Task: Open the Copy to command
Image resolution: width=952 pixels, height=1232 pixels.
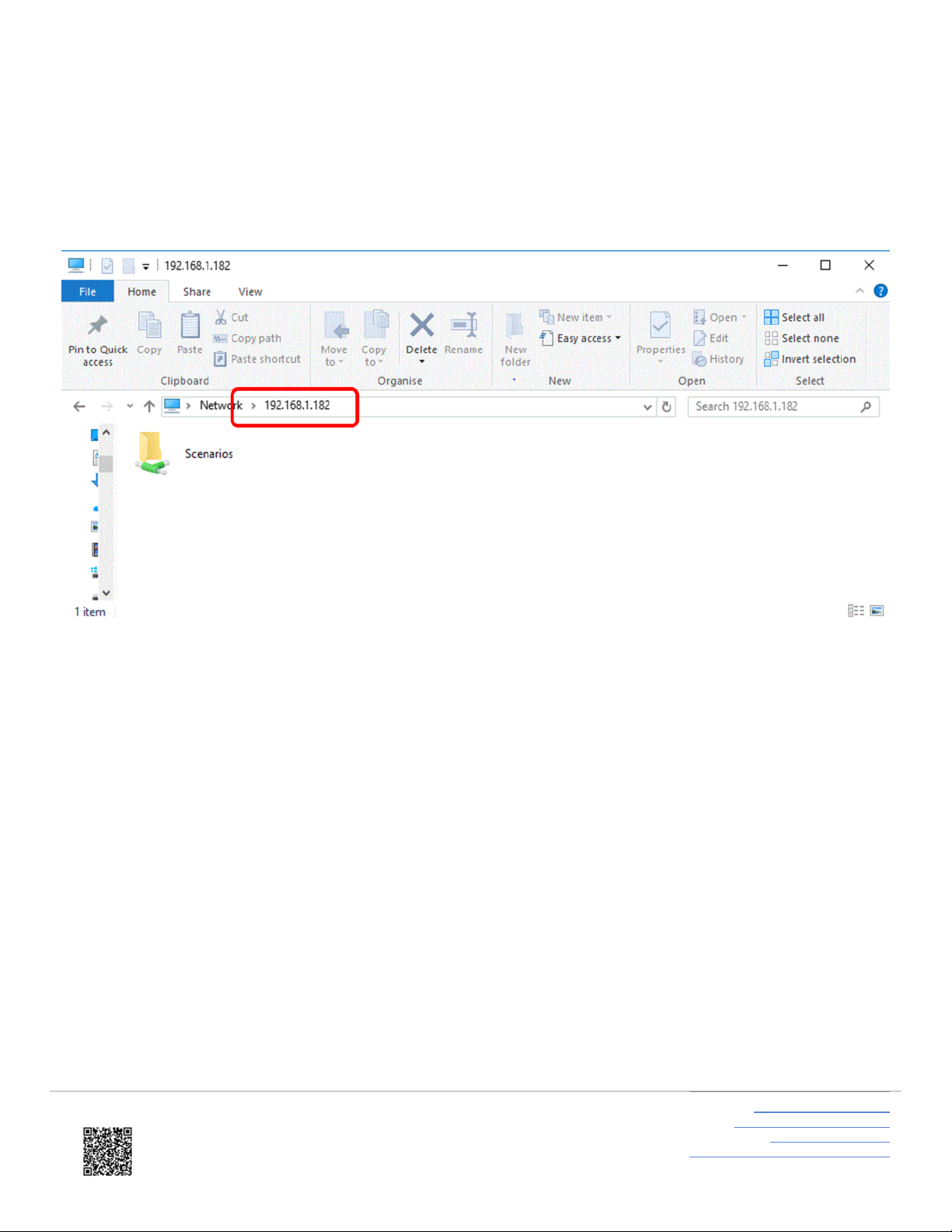Action: (x=374, y=339)
